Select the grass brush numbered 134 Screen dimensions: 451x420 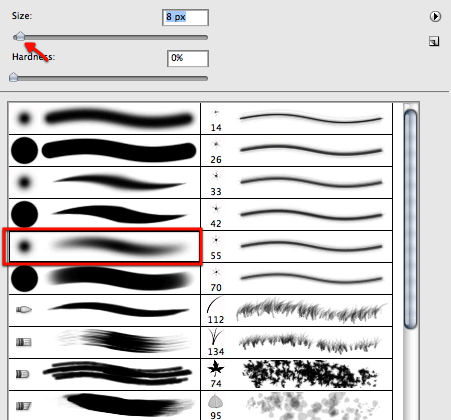tap(296, 343)
